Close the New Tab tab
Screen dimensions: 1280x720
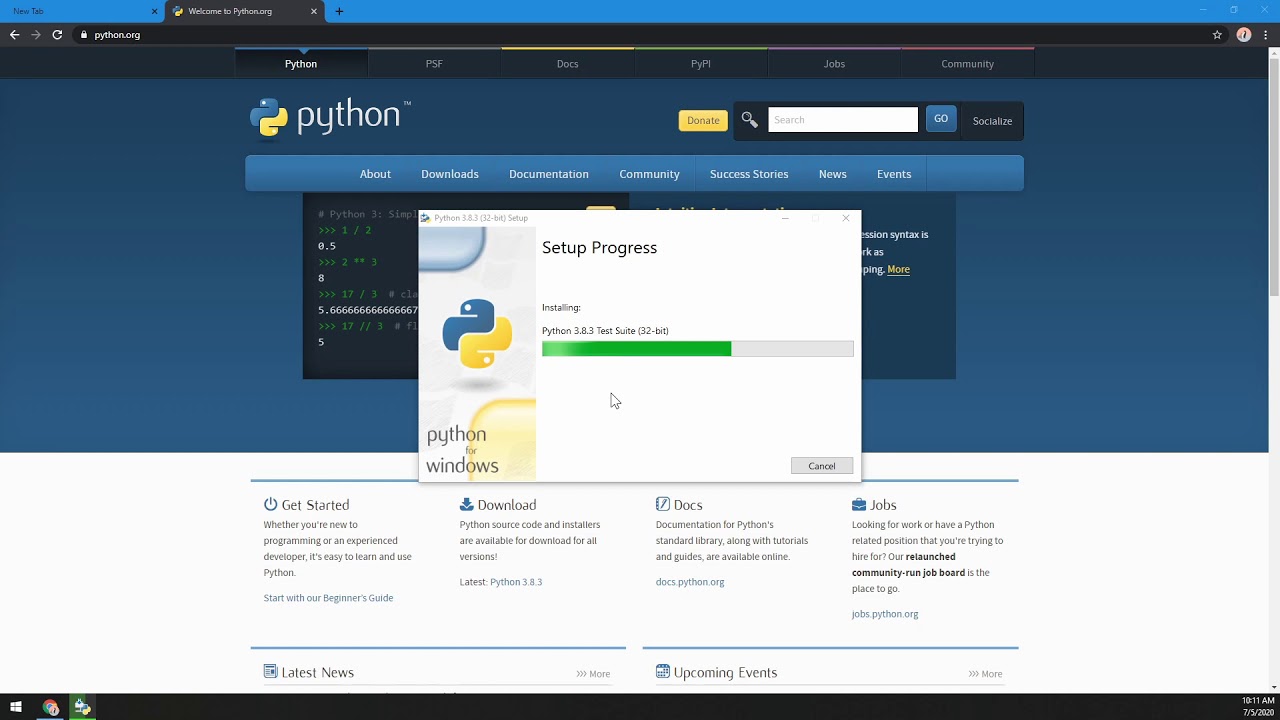tap(154, 11)
